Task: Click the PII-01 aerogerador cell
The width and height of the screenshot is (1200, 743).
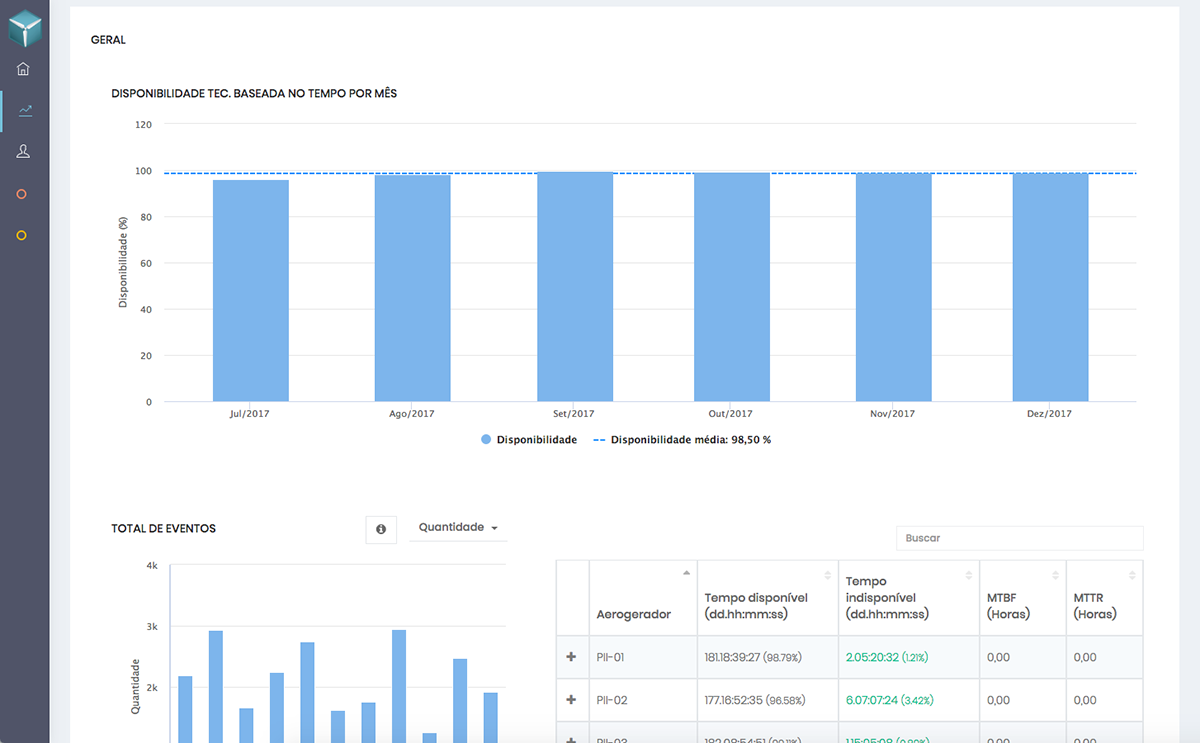Action: click(x=643, y=657)
